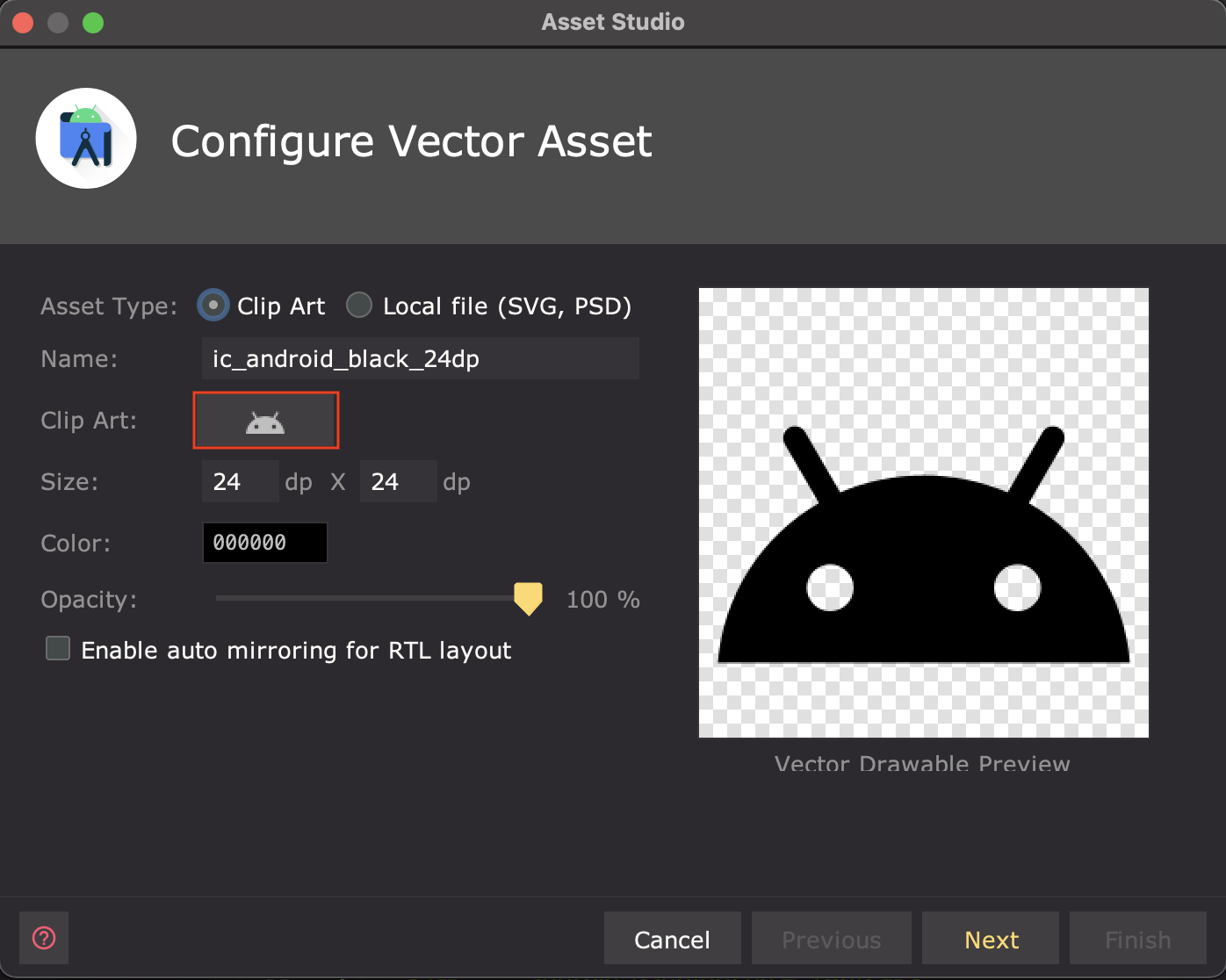Click the help question mark icon

click(44, 938)
